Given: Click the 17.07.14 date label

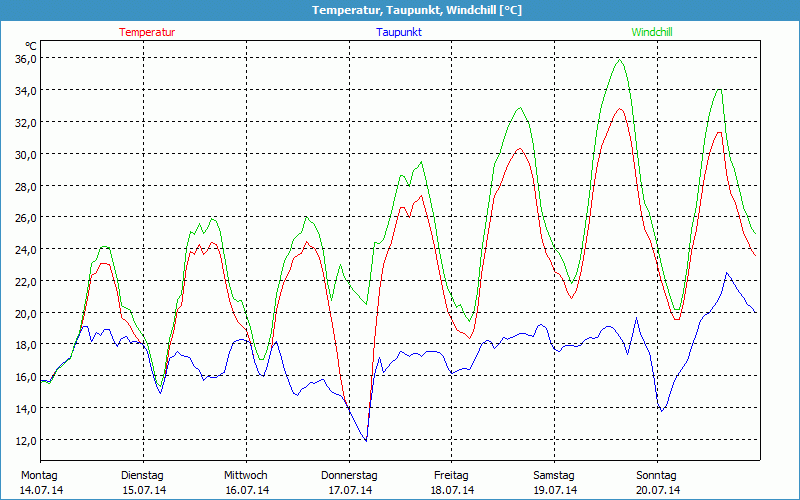Looking at the screenshot, I should [x=350, y=490].
